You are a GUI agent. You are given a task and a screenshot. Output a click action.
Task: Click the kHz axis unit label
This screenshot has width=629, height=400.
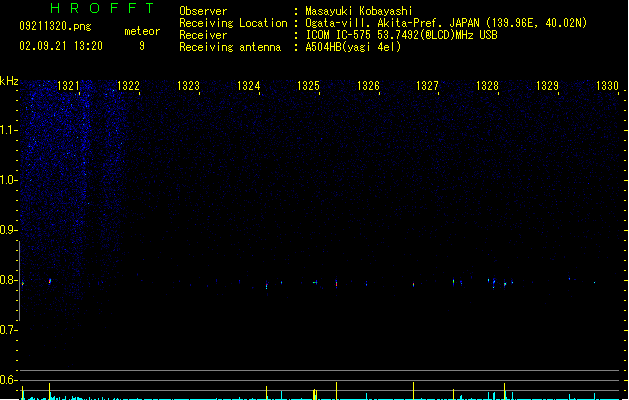point(9,81)
